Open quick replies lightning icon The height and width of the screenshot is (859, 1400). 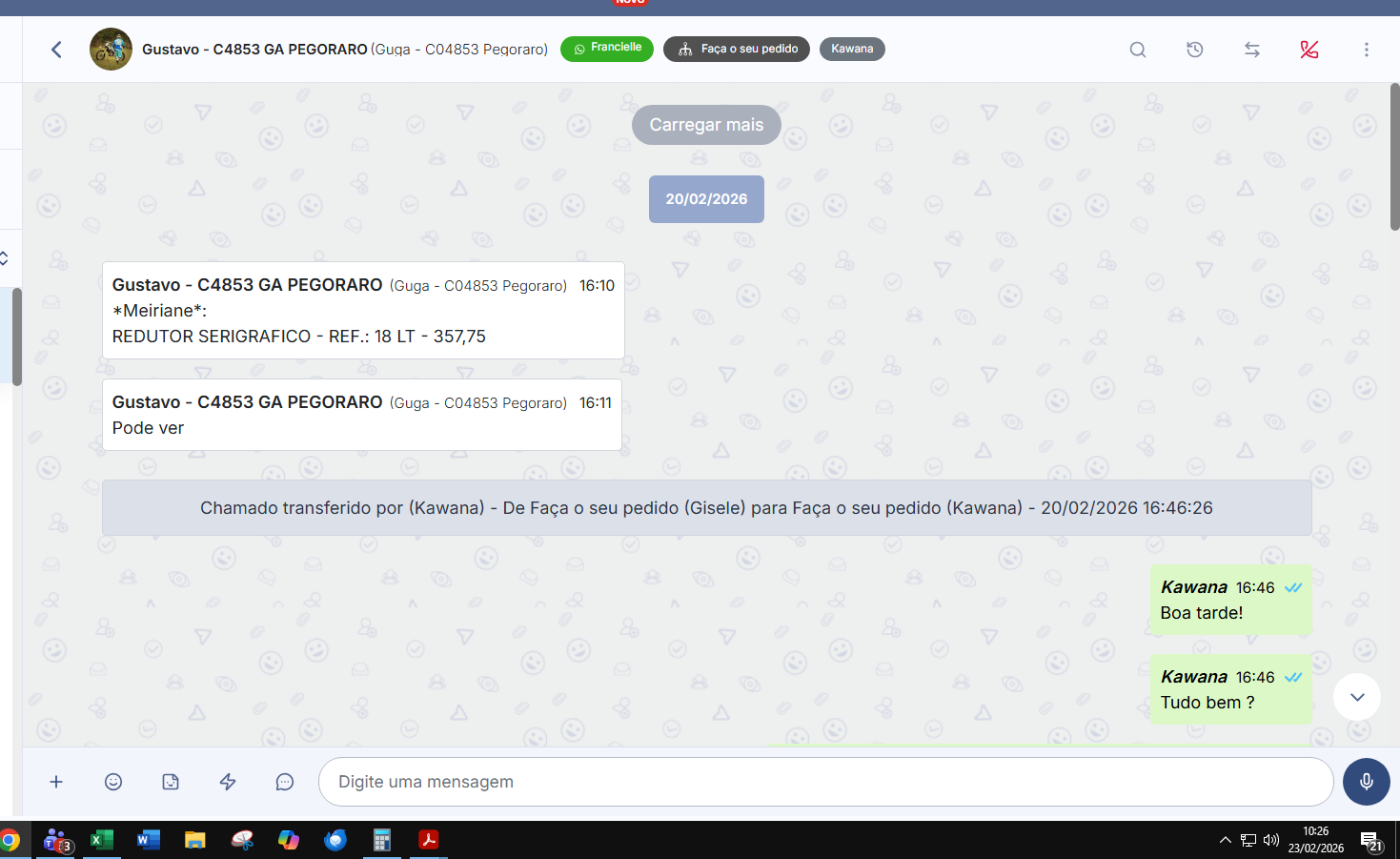click(228, 782)
